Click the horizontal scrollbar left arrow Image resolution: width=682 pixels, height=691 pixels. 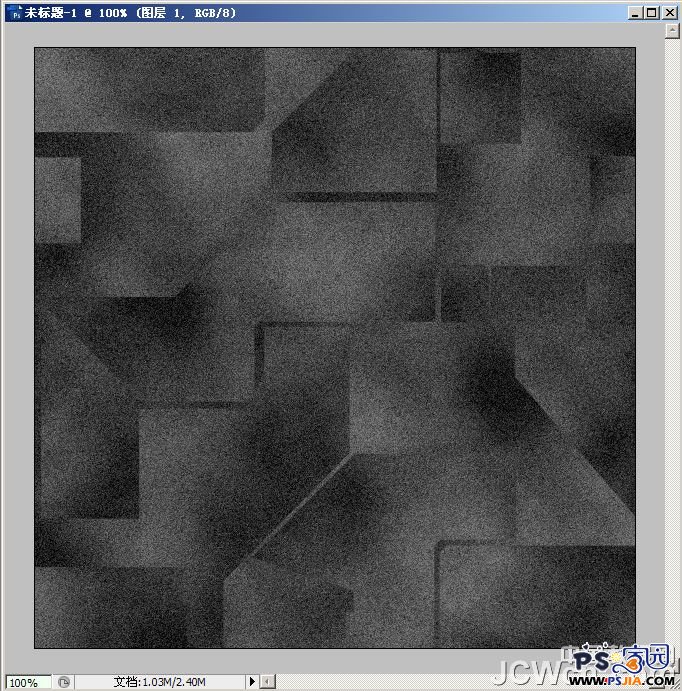(x=268, y=682)
